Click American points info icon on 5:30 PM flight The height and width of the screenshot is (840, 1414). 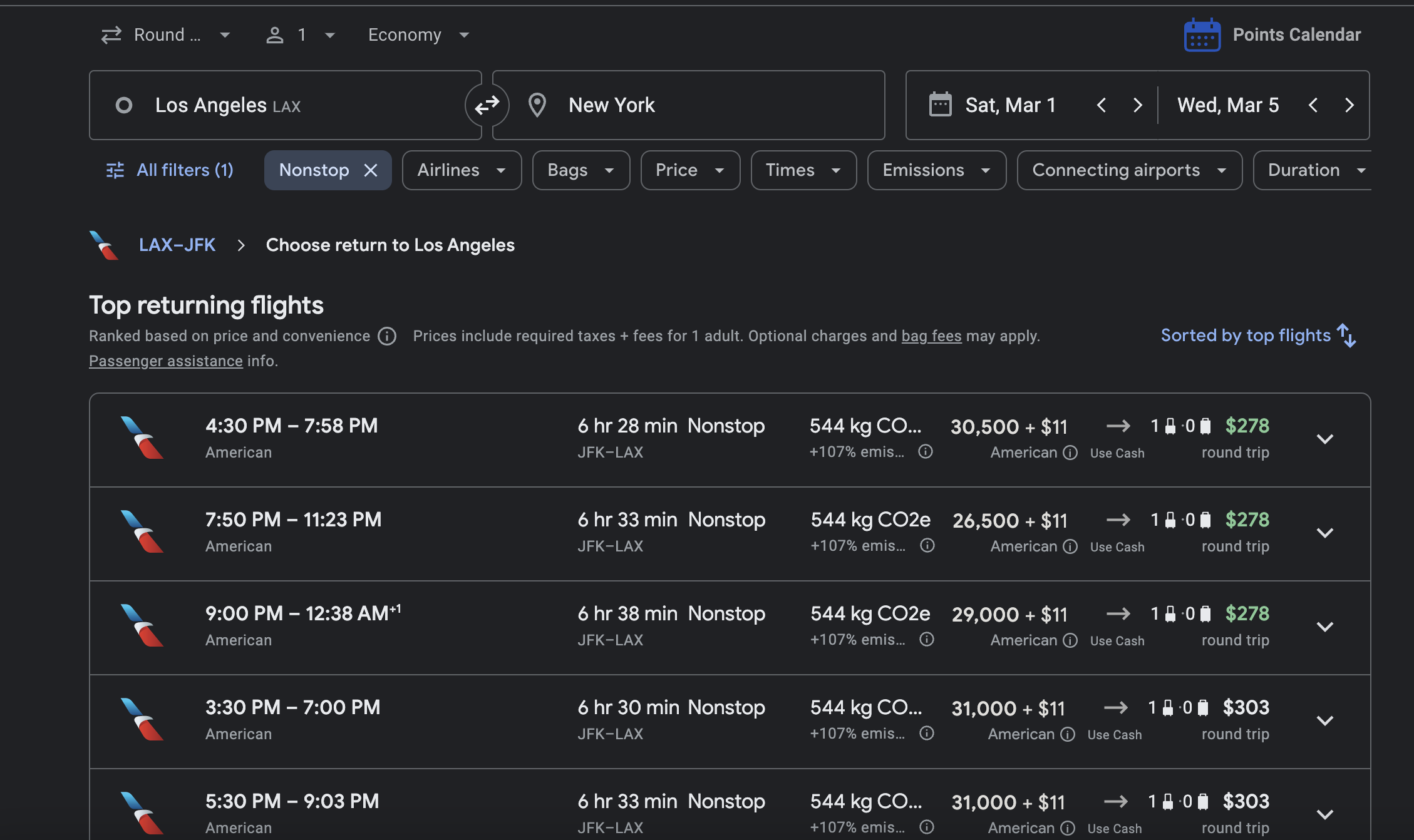[1068, 828]
